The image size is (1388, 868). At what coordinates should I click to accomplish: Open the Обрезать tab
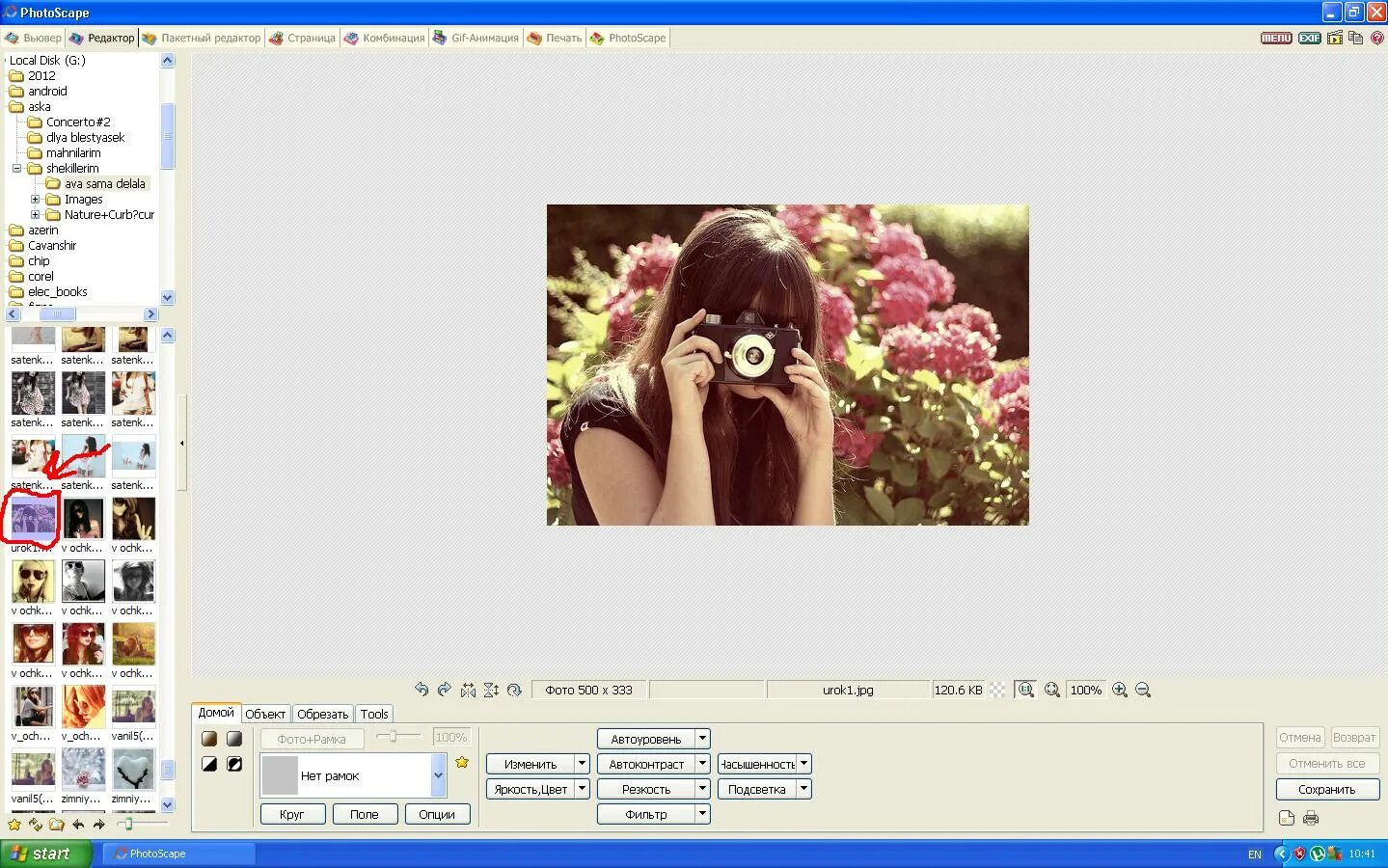tap(322, 714)
